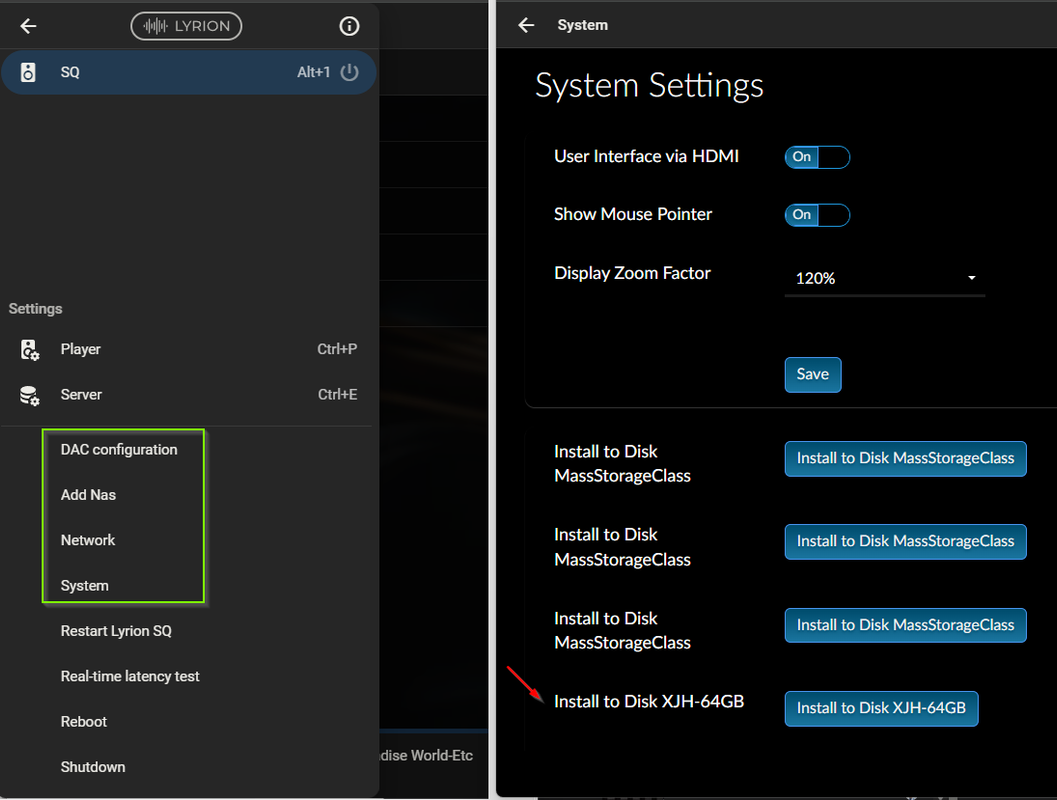
Task: Toggle User Interface via HDMI switch
Action: [817, 157]
